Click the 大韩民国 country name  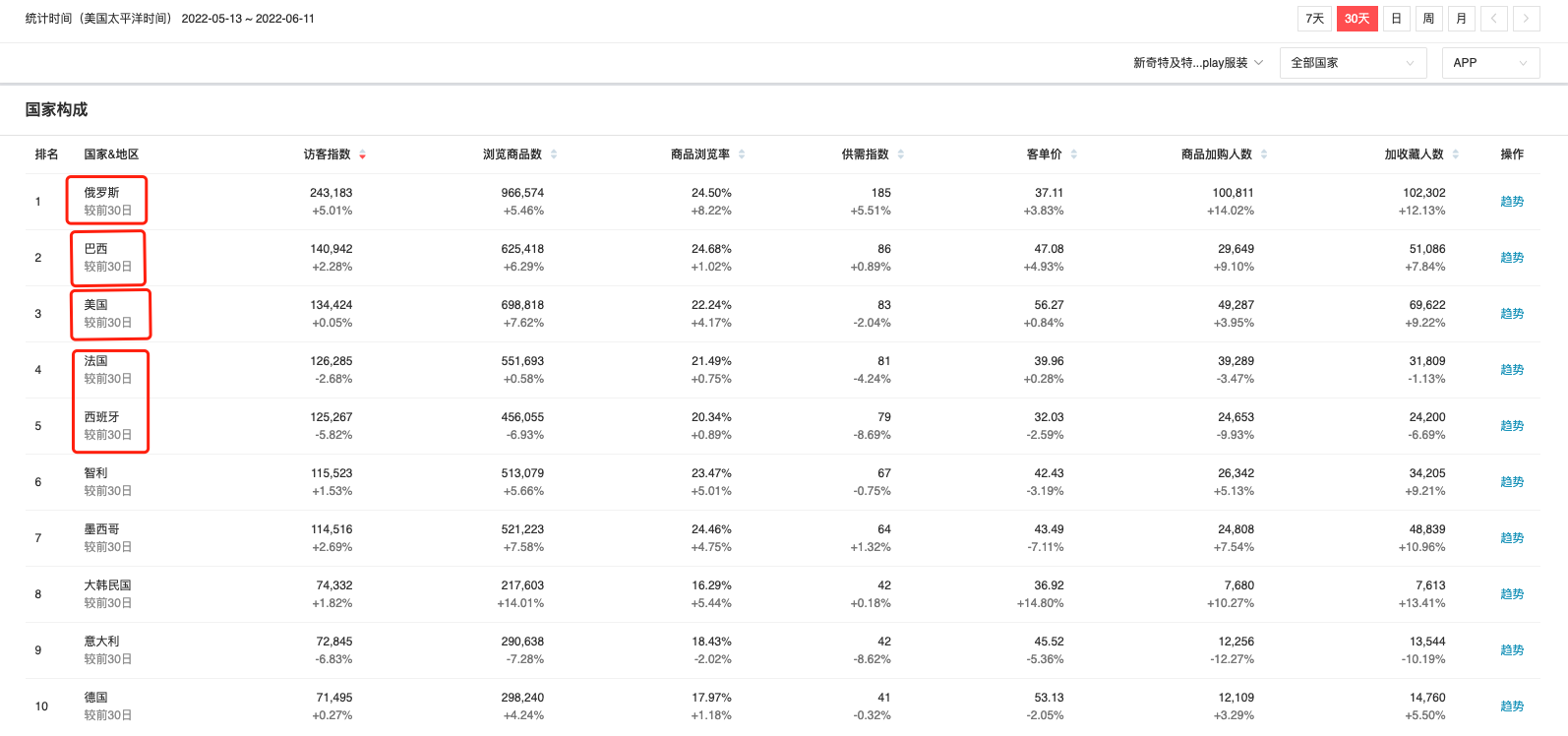(x=107, y=585)
